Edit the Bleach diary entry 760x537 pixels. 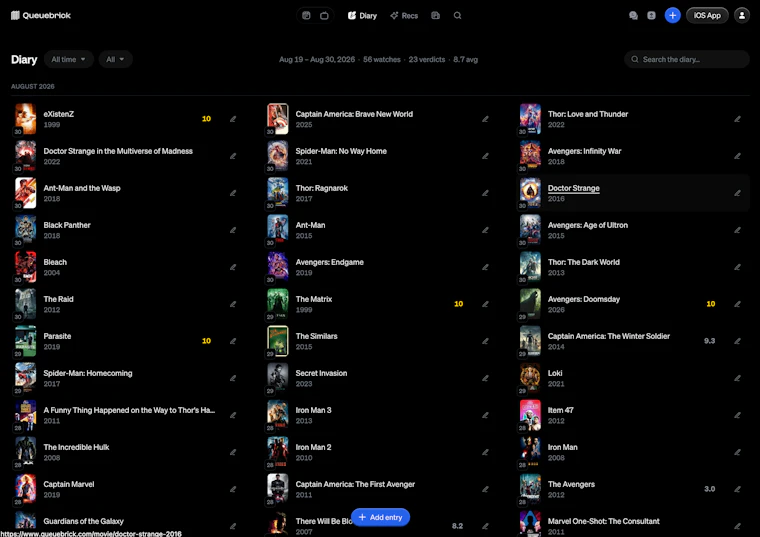(x=233, y=267)
